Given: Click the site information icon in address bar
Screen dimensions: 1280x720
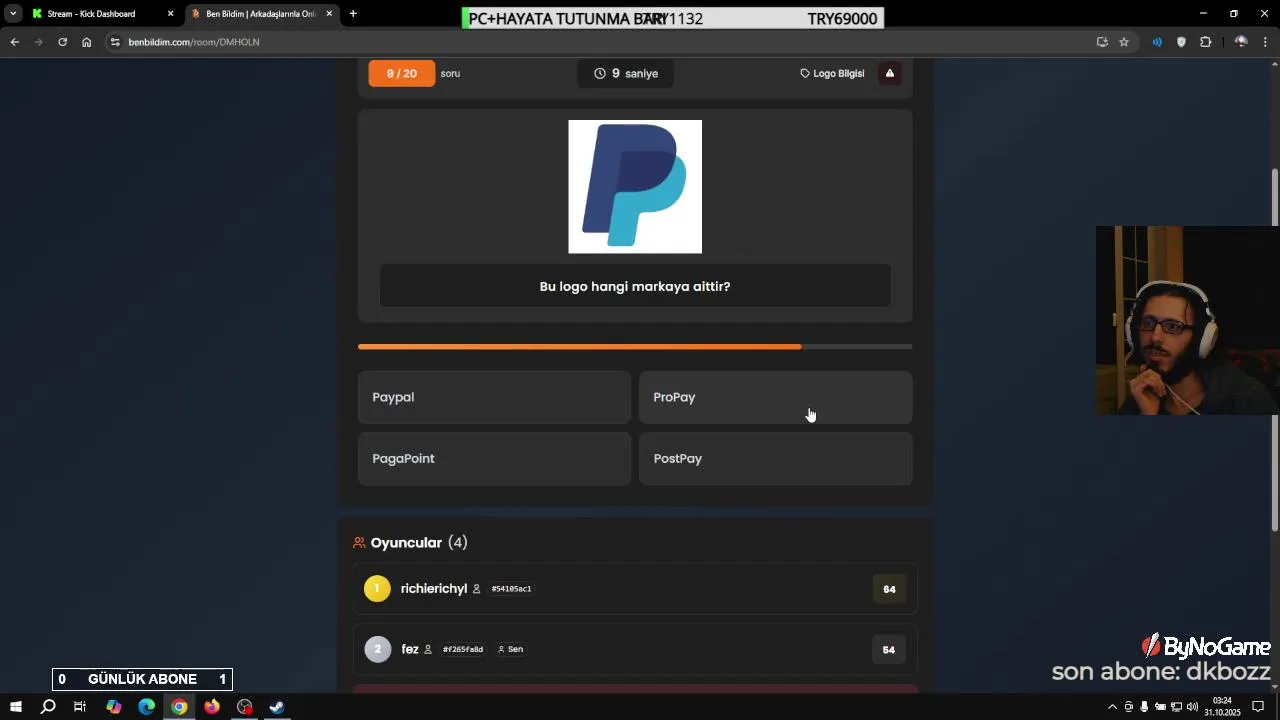Looking at the screenshot, I should tap(115, 42).
